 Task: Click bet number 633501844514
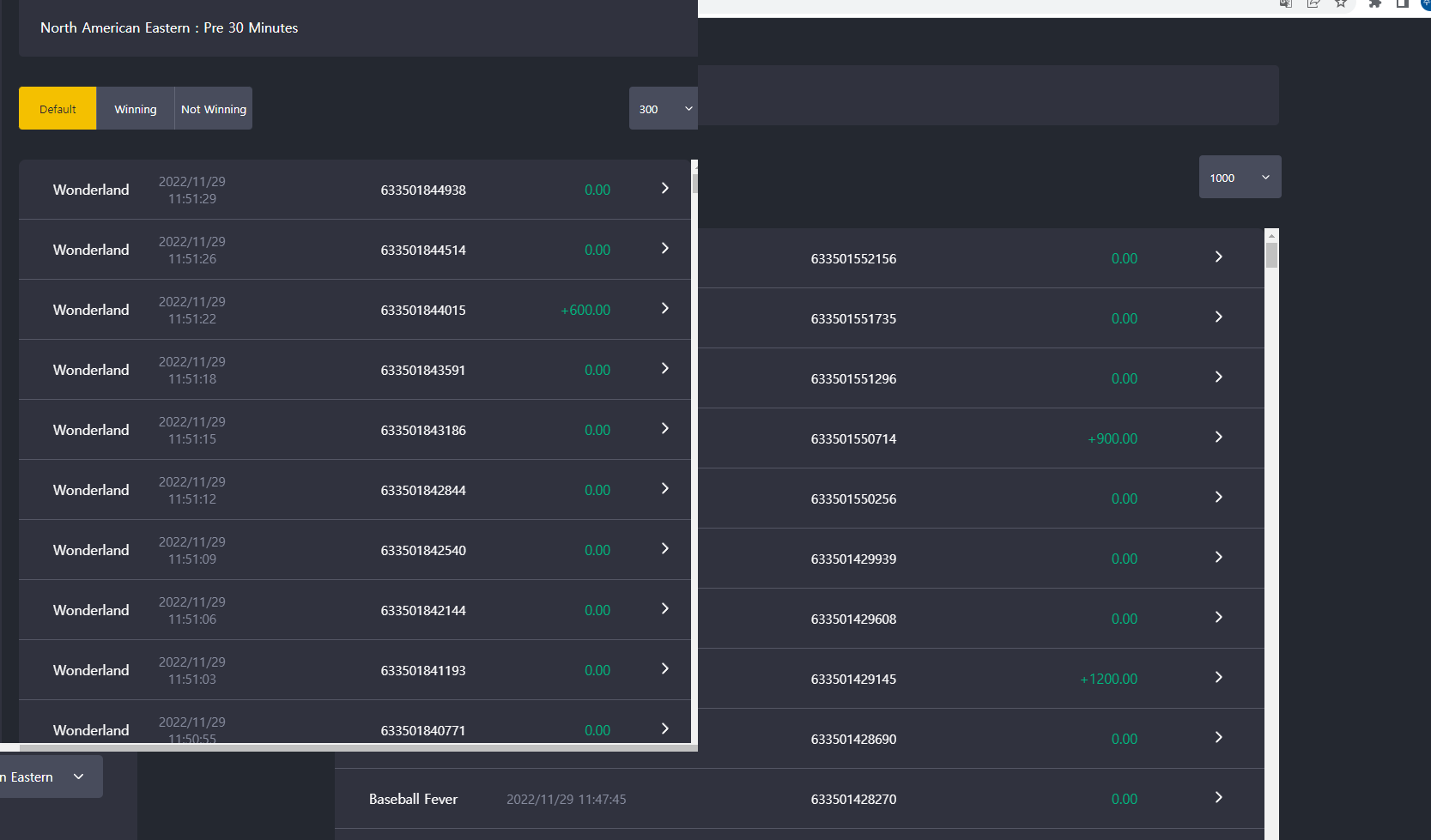click(423, 250)
